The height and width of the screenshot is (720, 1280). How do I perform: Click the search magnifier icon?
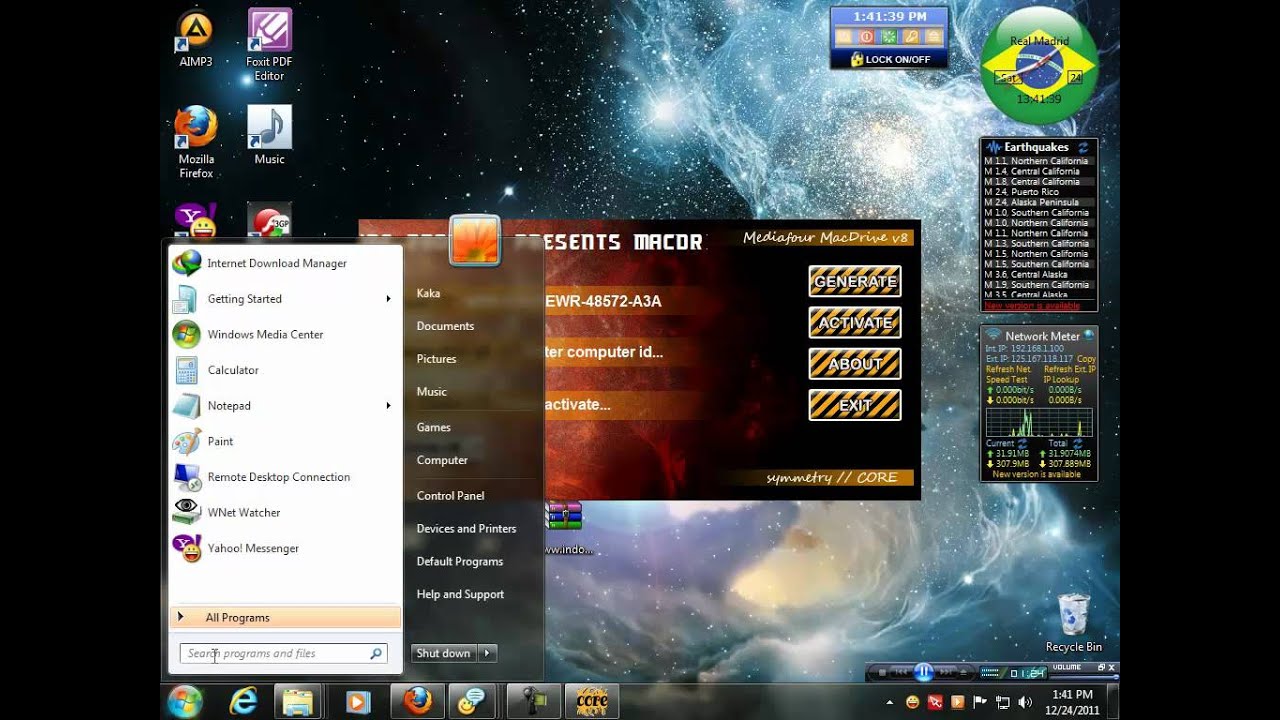click(376, 653)
